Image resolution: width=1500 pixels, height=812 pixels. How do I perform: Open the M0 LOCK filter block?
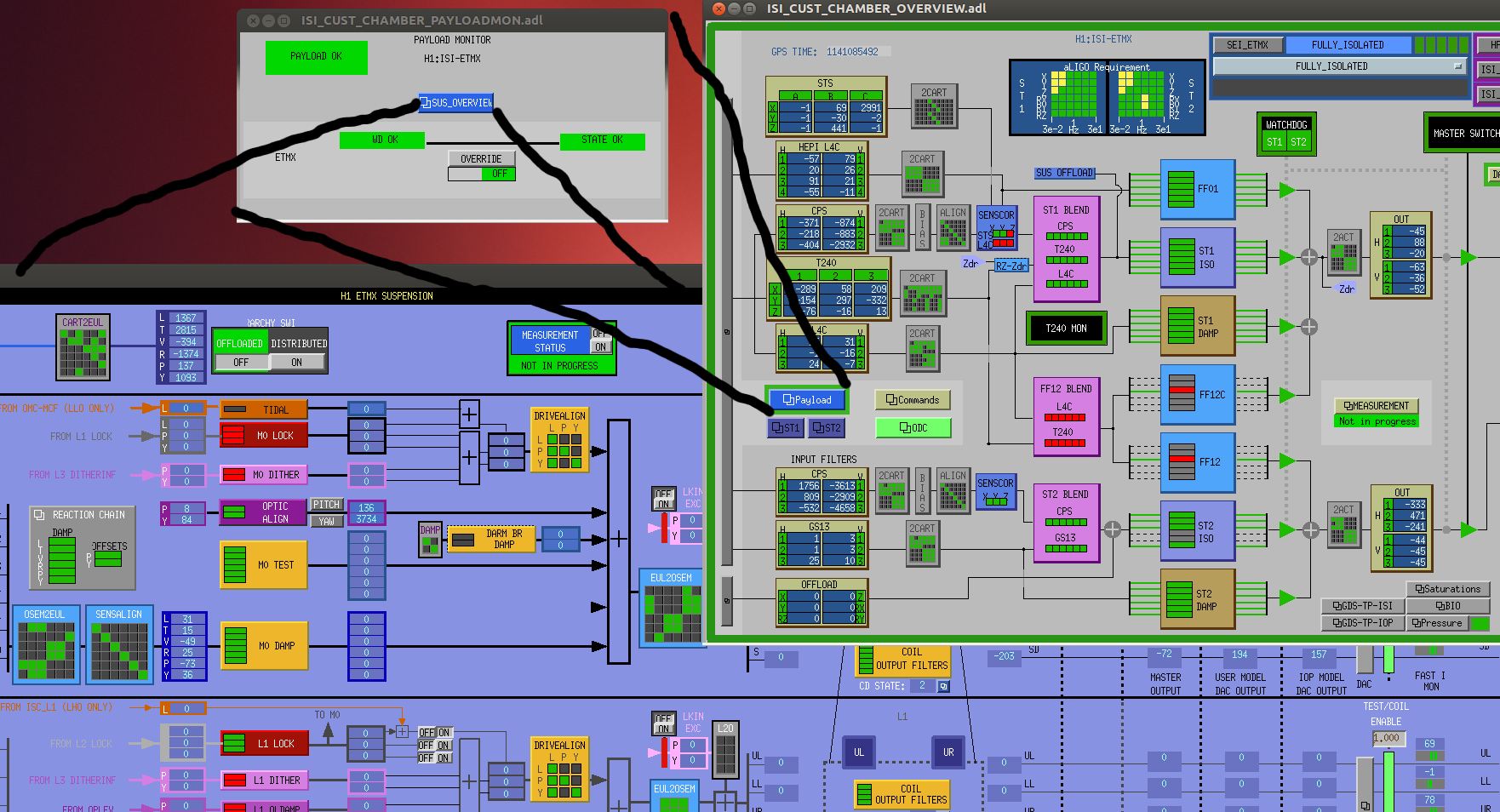click(x=264, y=436)
